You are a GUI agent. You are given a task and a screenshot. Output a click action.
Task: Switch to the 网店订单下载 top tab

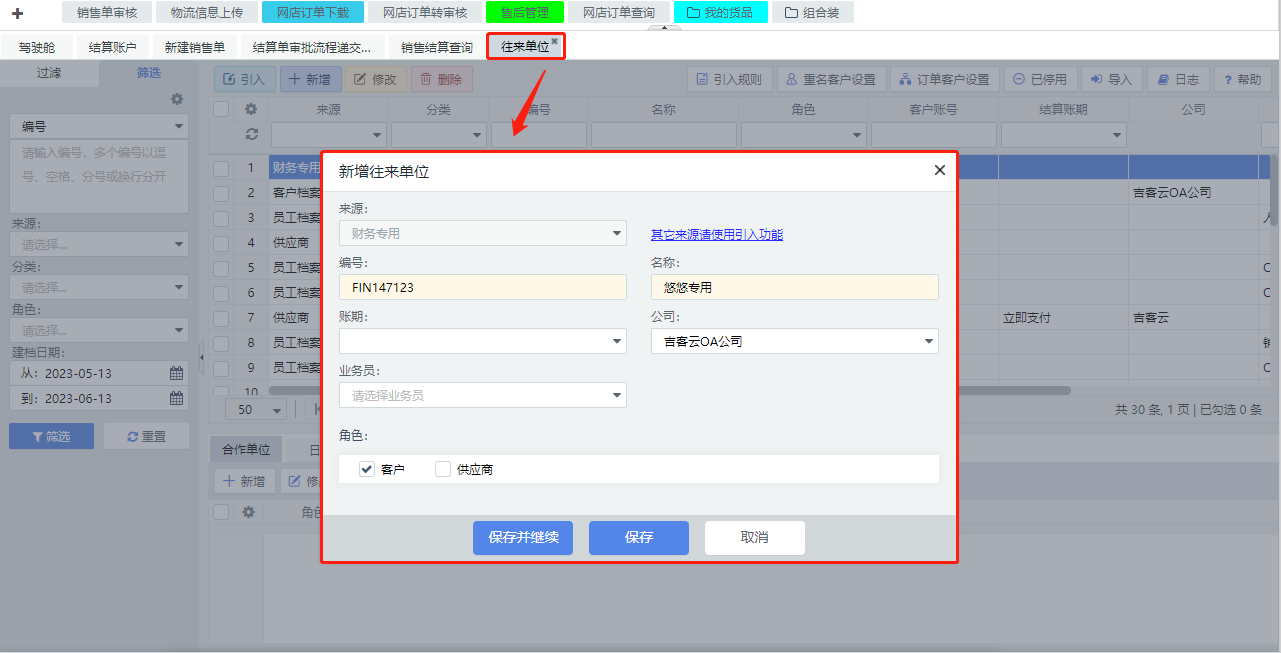pos(313,13)
